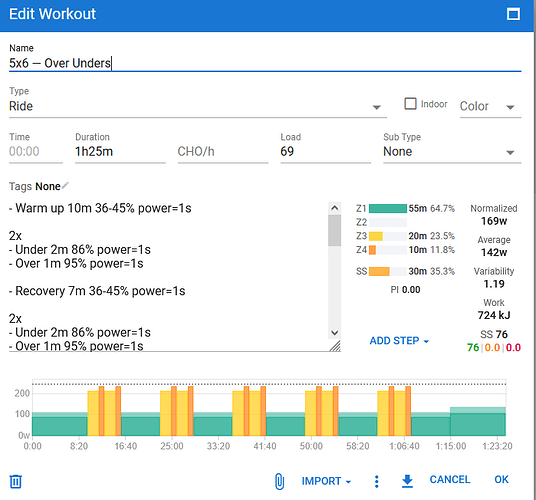Click the textarea scroll down arrow
Viewport: 536px width, 500px height.
coord(335,333)
